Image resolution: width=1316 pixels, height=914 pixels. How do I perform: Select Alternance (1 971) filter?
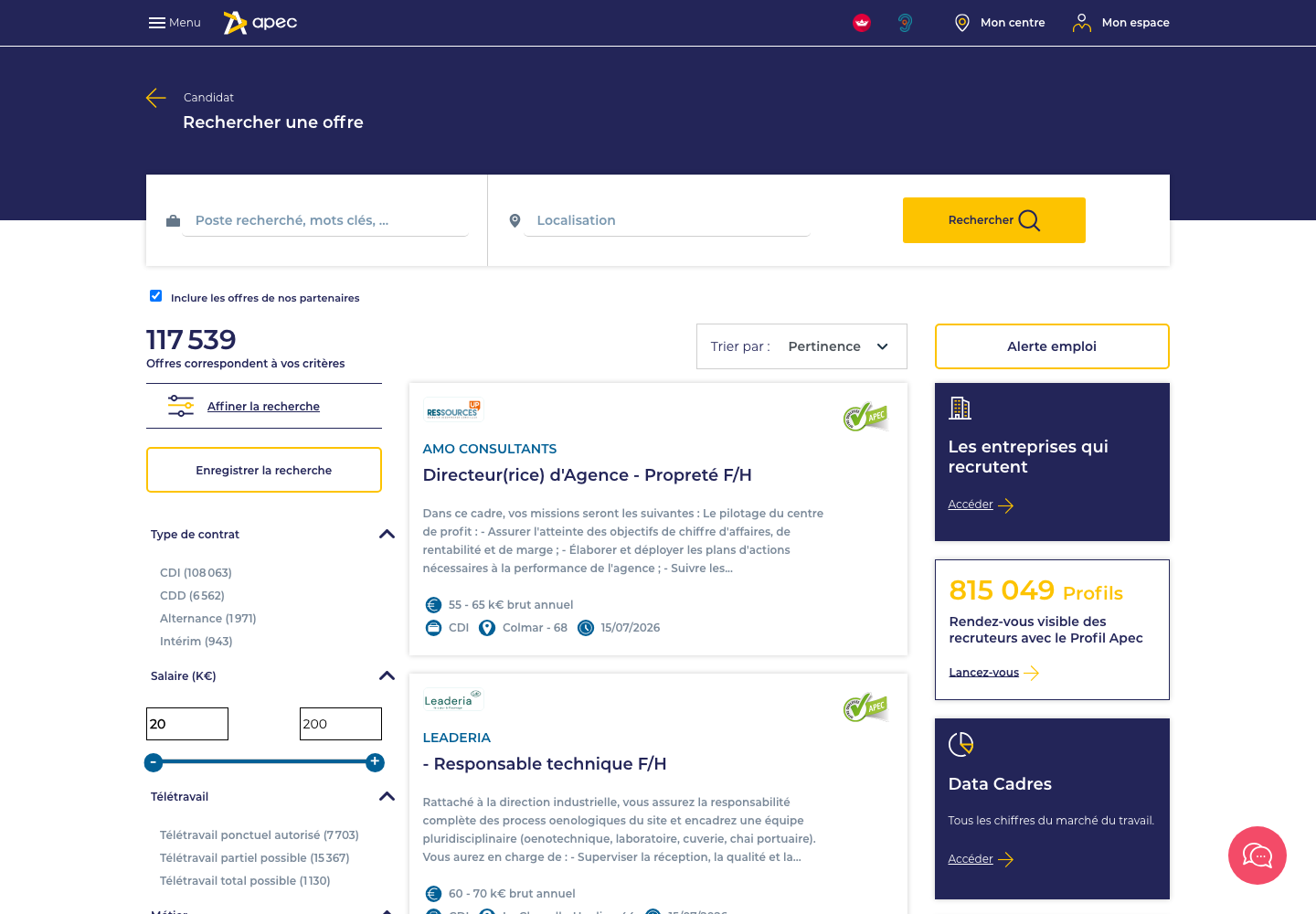tap(208, 619)
